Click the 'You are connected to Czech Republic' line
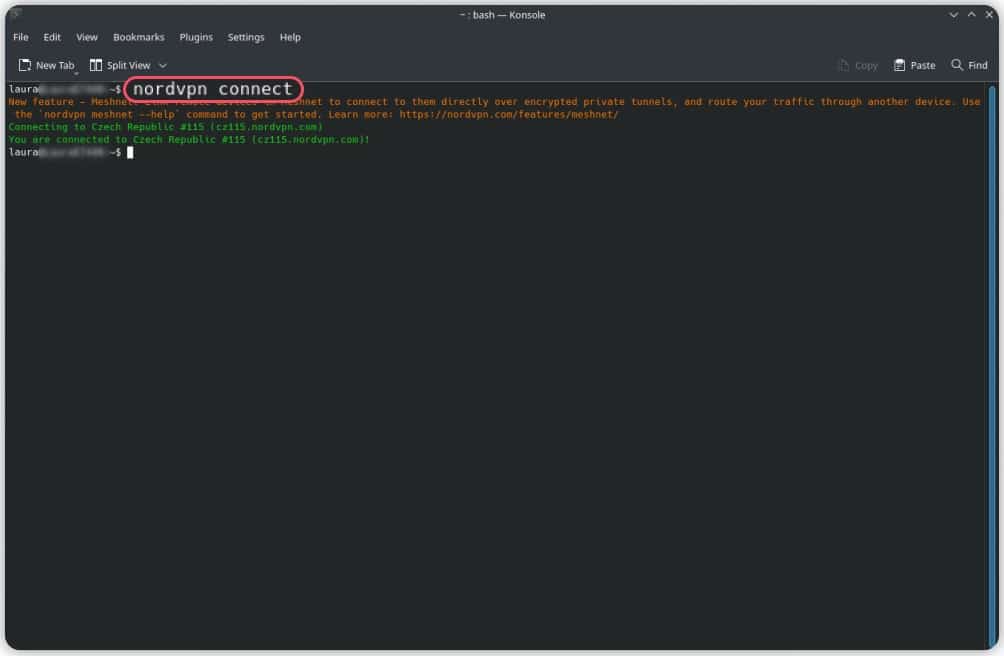Screen dimensions: 1004x656 (189, 140)
